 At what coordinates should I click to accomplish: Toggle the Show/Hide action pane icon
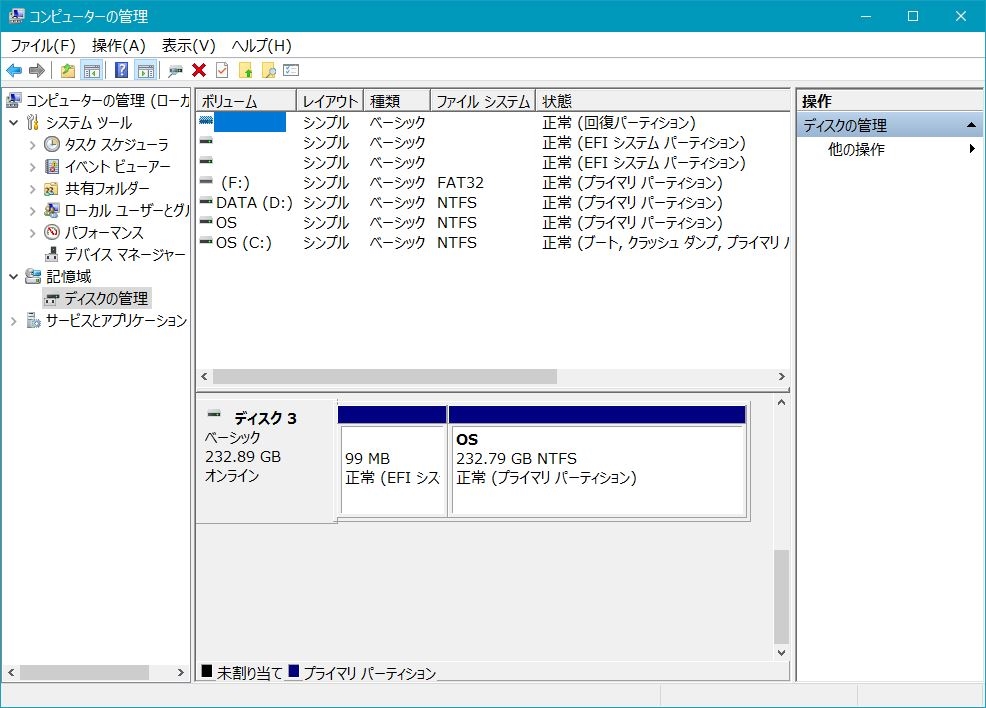click(x=146, y=70)
